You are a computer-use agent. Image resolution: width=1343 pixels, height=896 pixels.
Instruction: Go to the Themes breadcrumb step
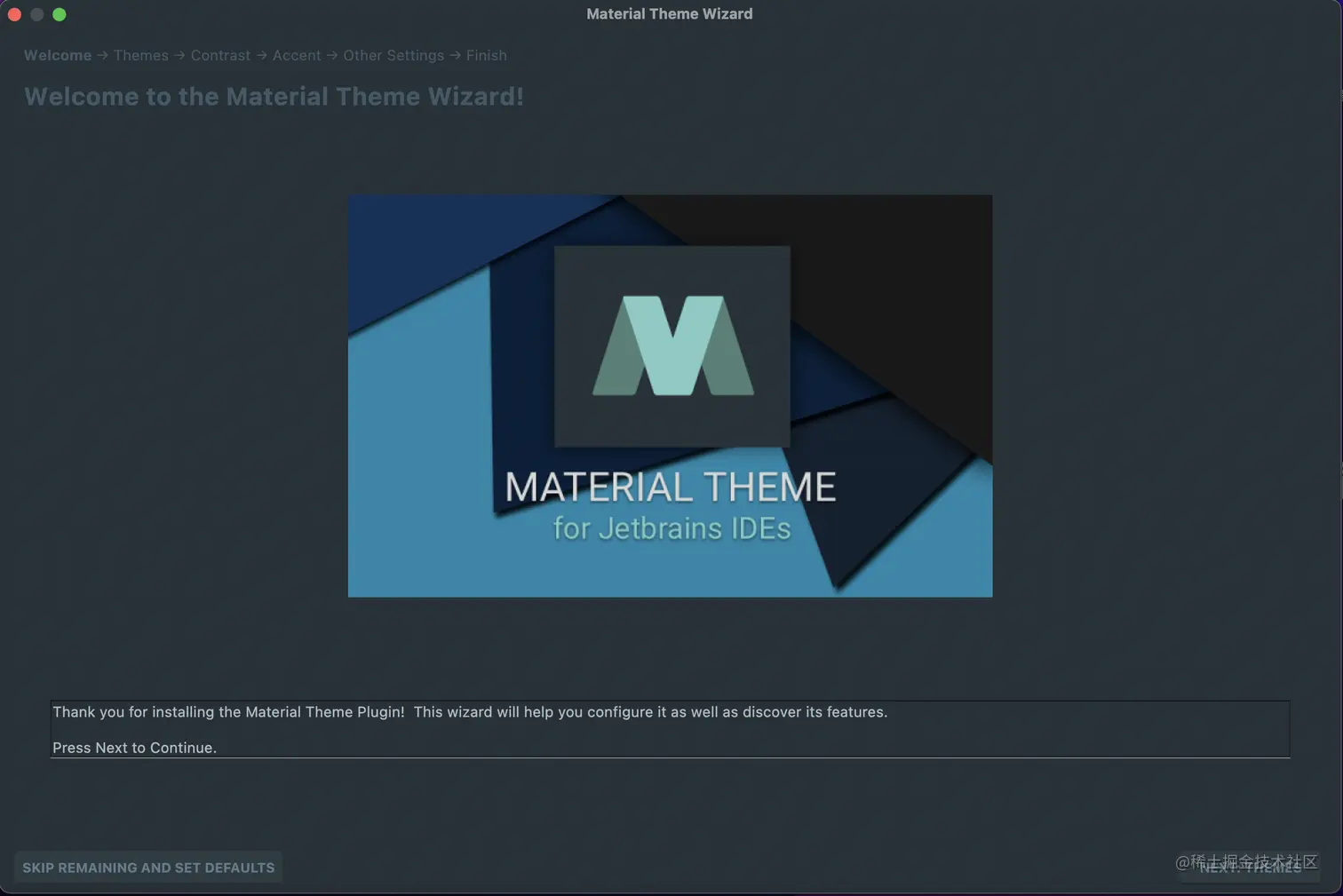click(141, 55)
